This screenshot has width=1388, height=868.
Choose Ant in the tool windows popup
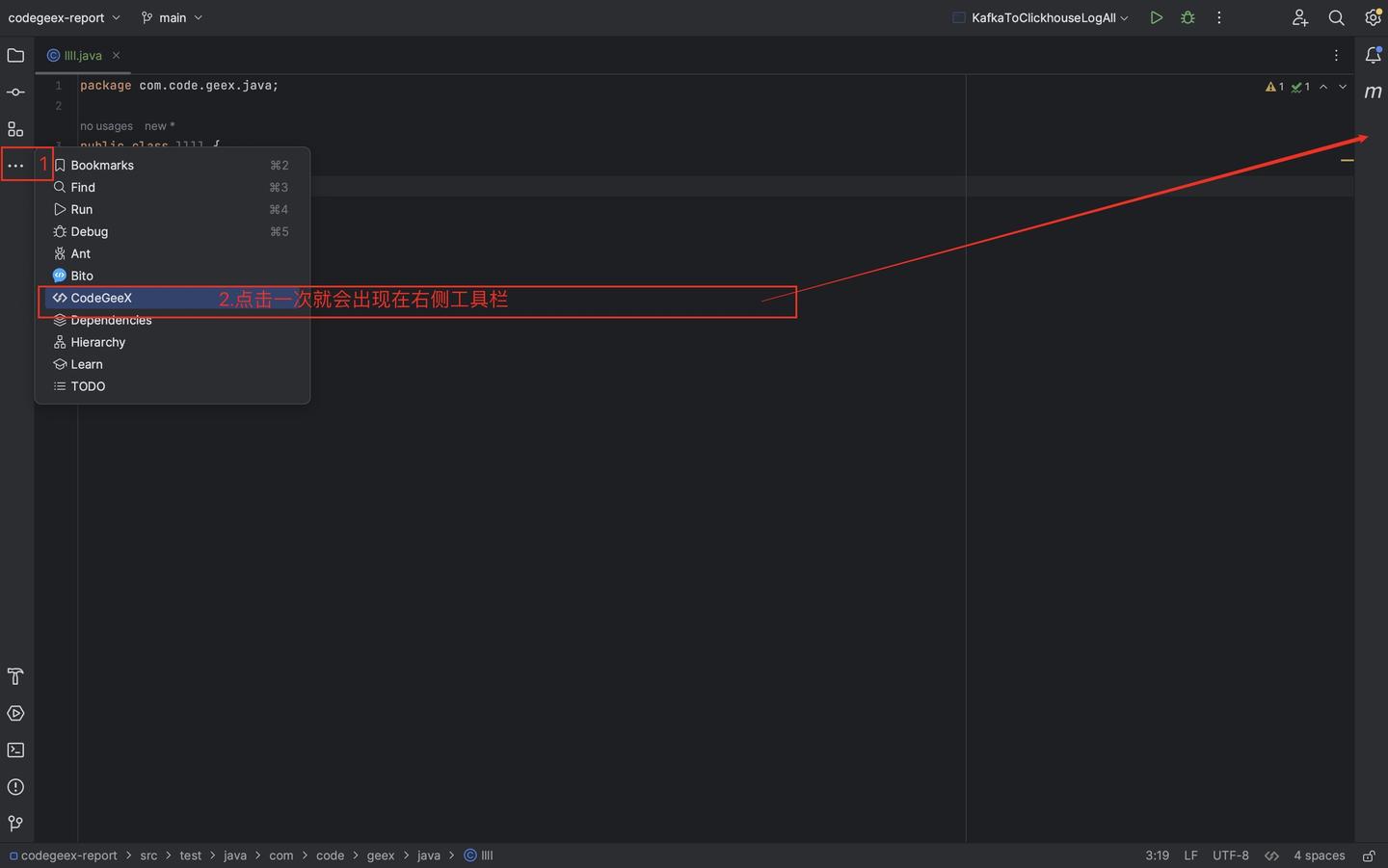click(173, 253)
